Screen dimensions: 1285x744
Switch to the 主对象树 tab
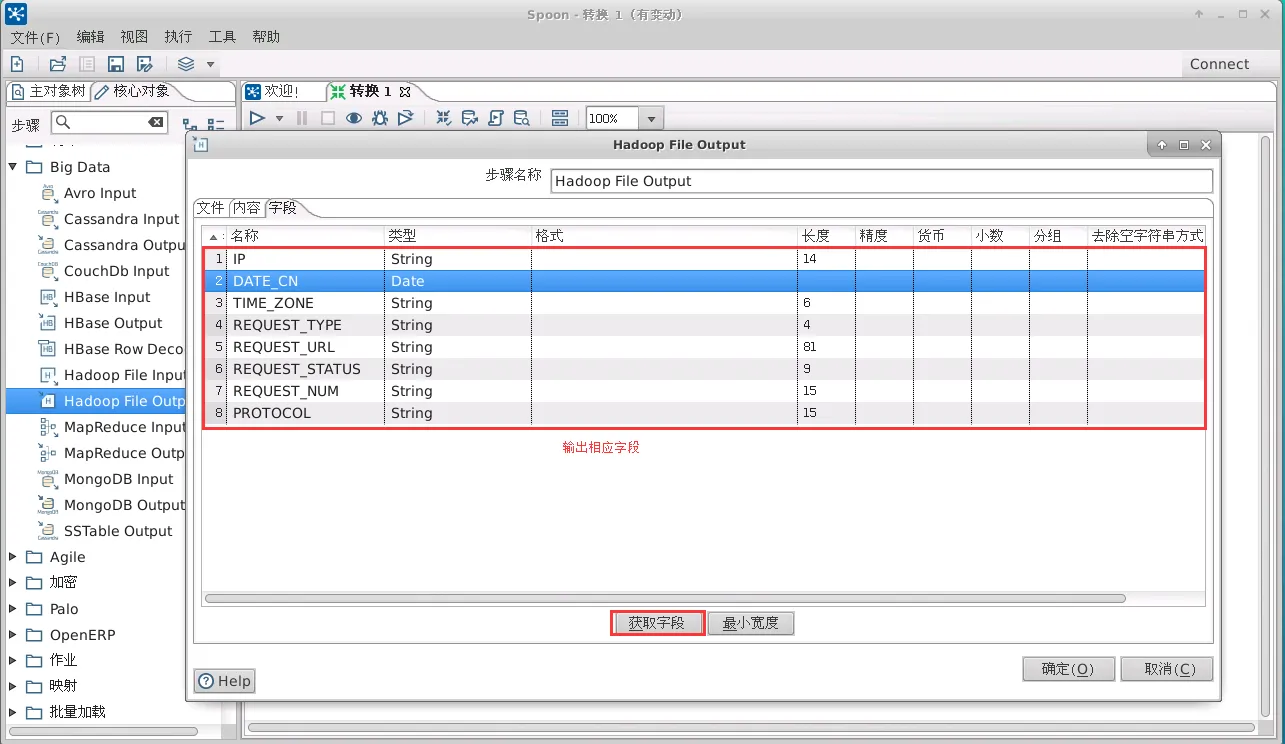click(49, 91)
